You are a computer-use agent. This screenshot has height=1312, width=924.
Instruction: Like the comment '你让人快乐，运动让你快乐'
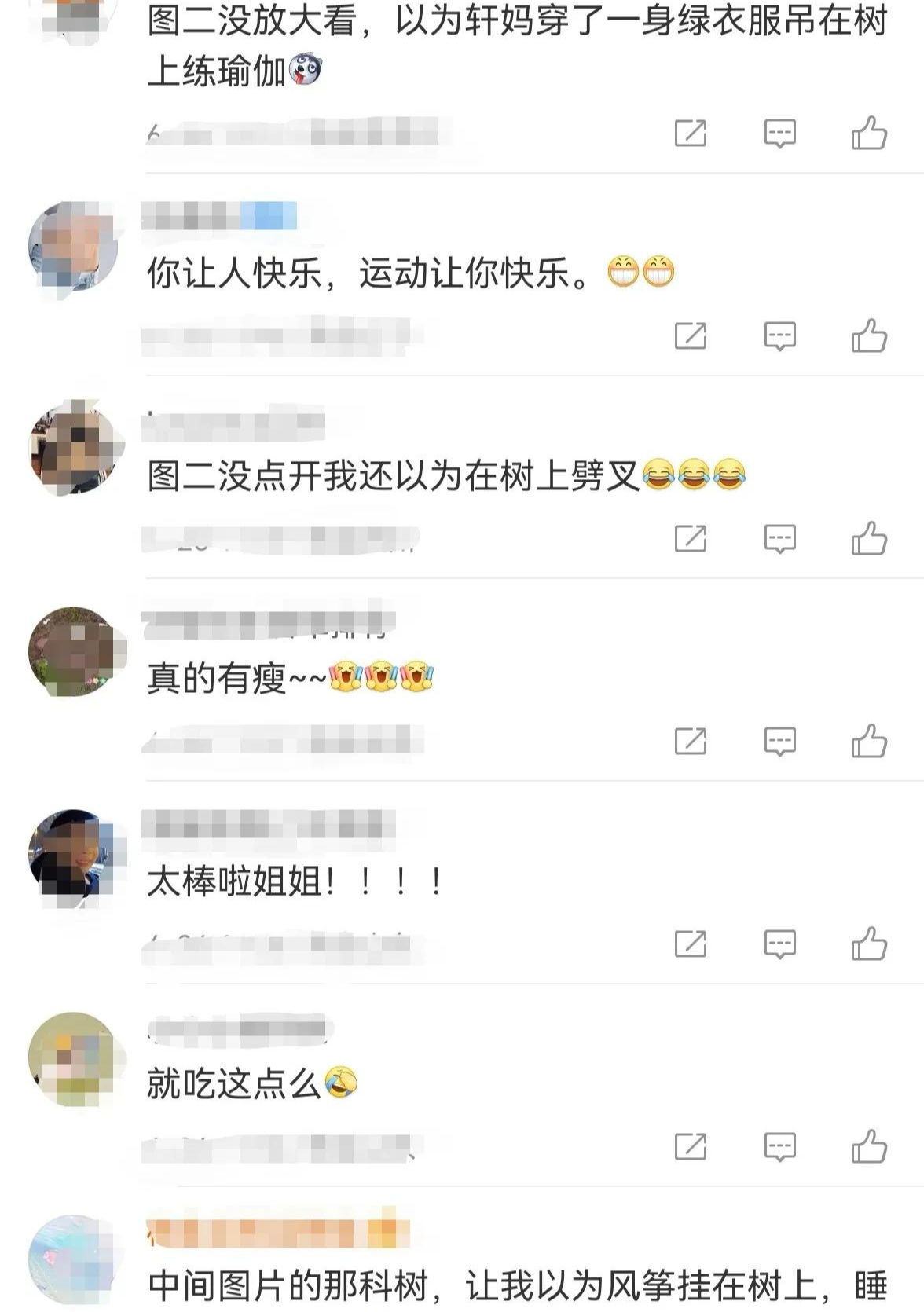tap(869, 335)
